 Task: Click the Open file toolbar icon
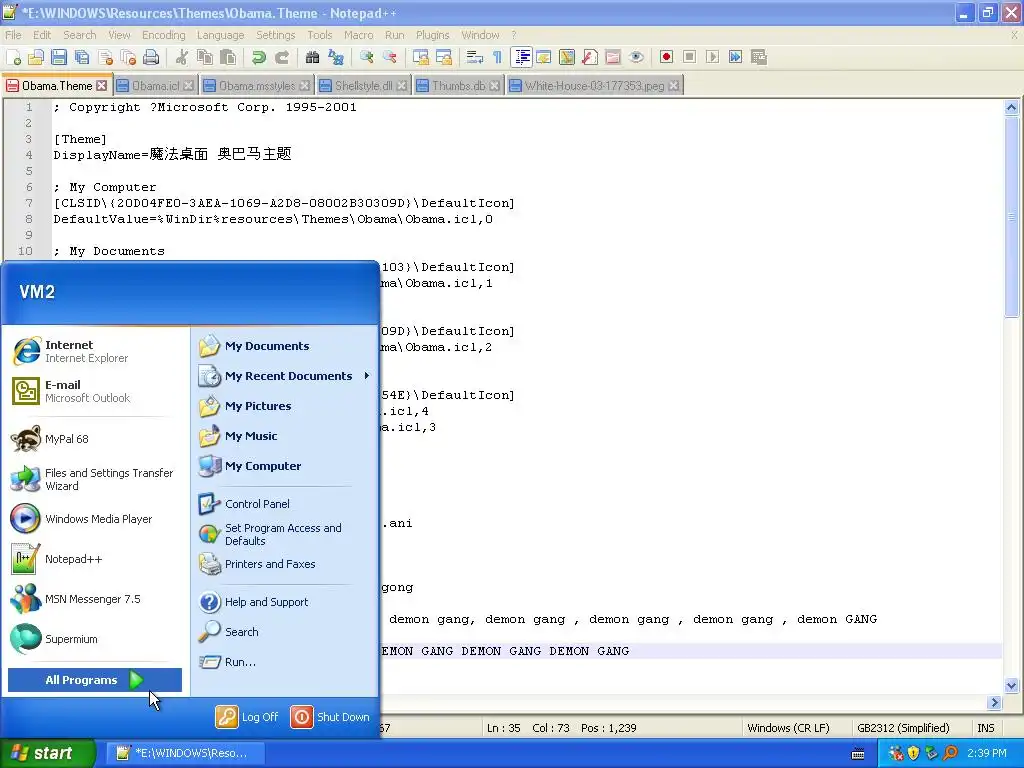tap(36, 57)
